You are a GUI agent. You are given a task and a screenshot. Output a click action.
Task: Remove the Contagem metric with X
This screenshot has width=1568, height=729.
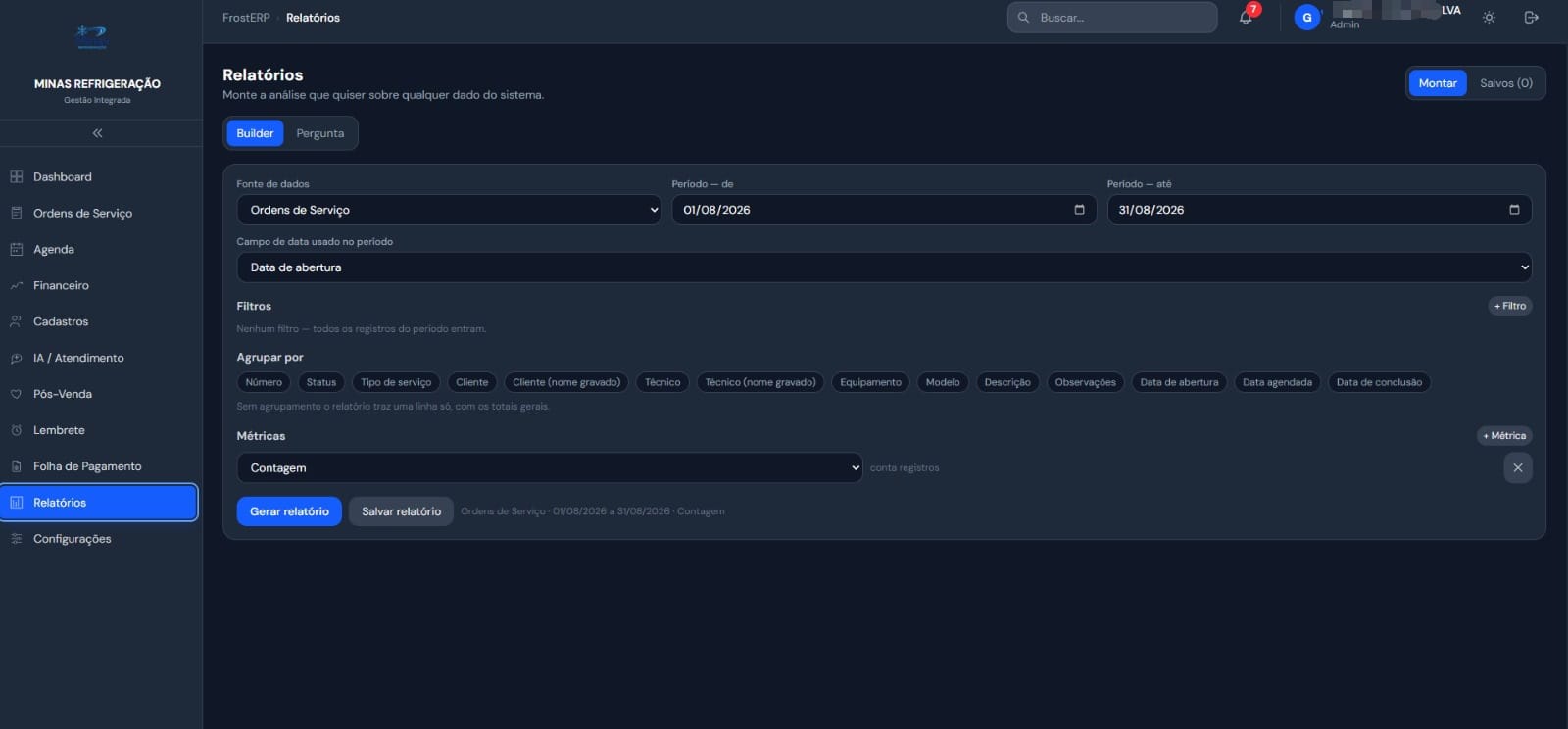(1517, 468)
